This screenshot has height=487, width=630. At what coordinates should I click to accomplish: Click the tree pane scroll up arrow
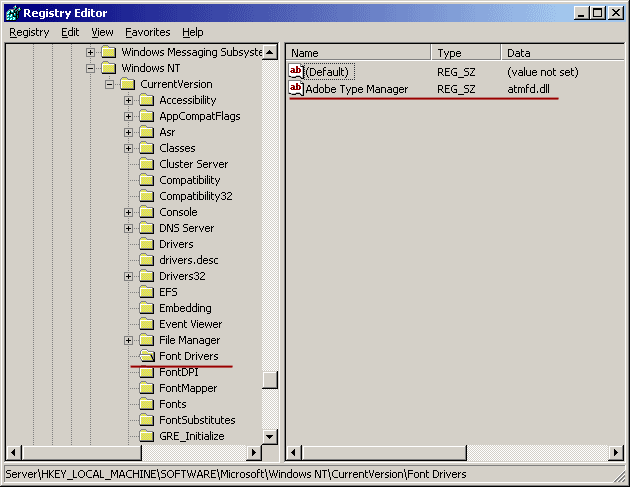click(270, 52)
